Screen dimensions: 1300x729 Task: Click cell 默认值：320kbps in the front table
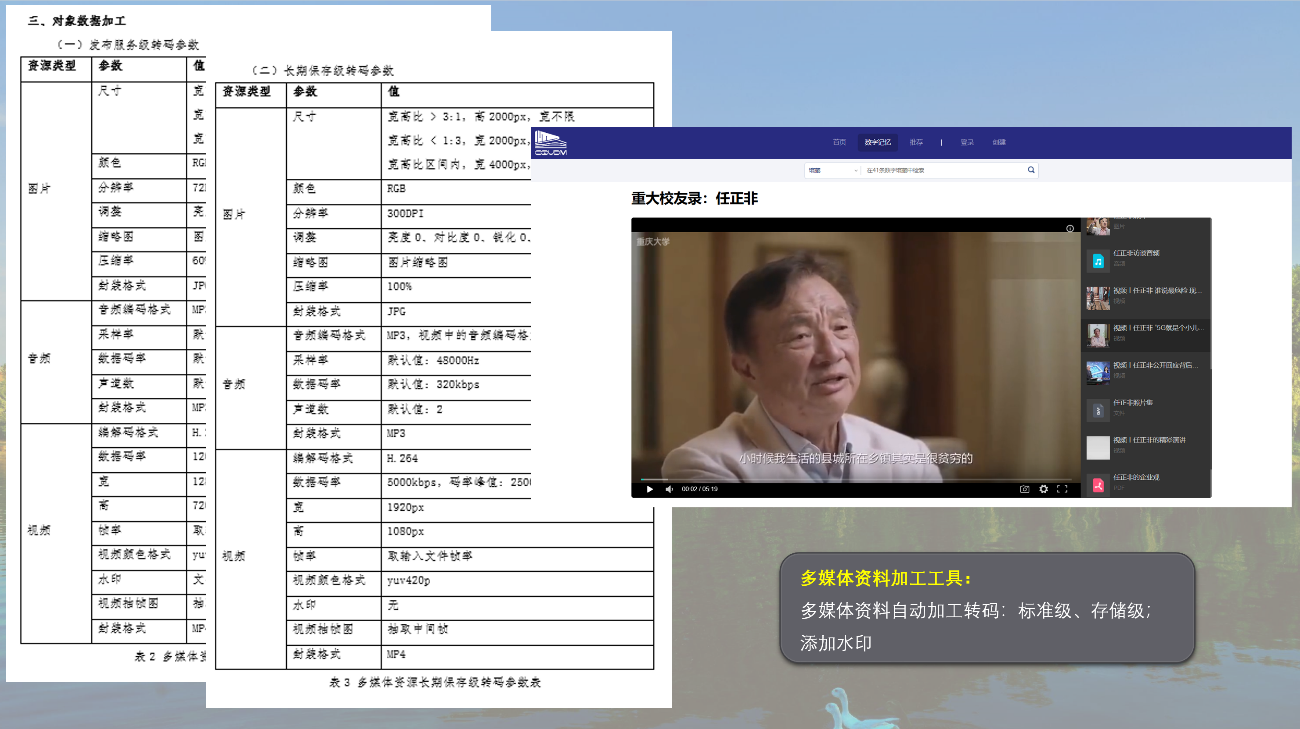[x=433, y=384]
